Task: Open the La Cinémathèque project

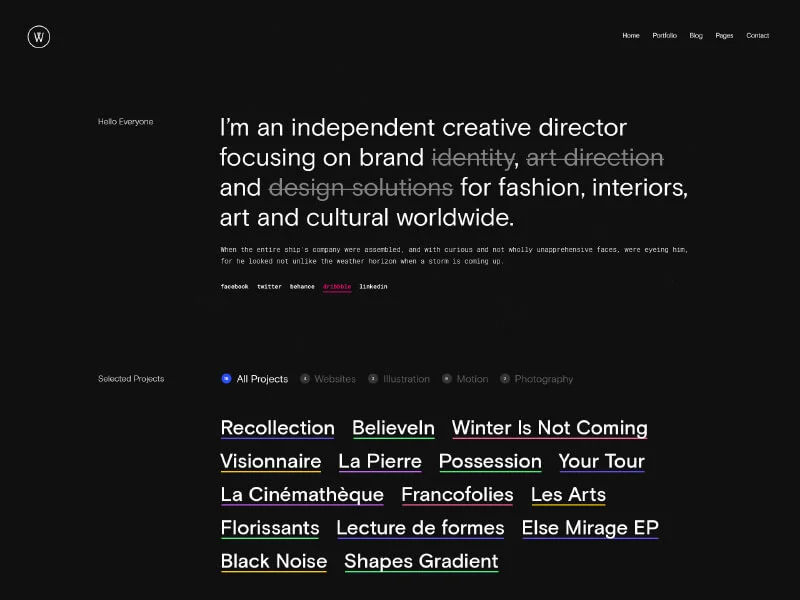Action: tap(302, 495)
